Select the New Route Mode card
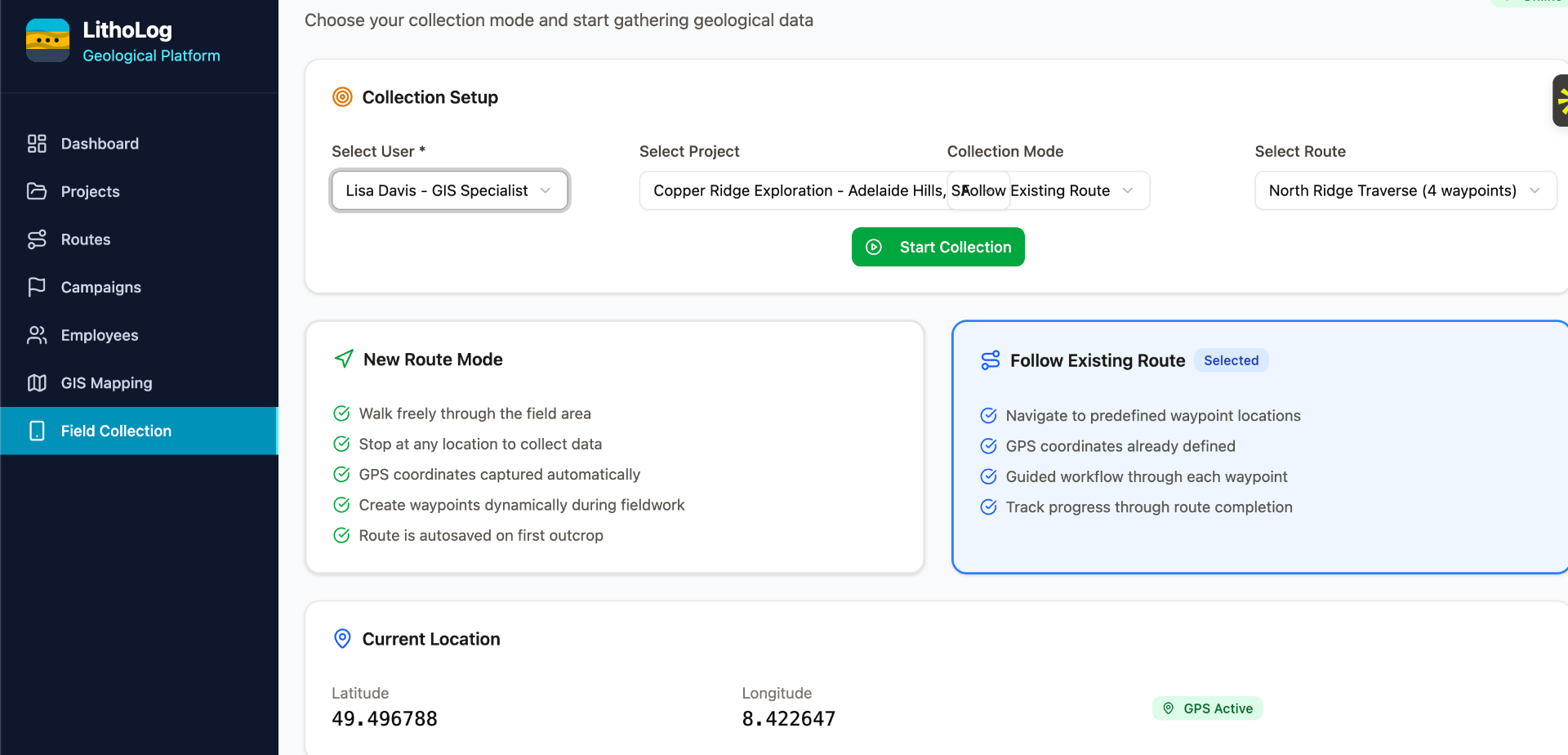 (x=614, y=447)
